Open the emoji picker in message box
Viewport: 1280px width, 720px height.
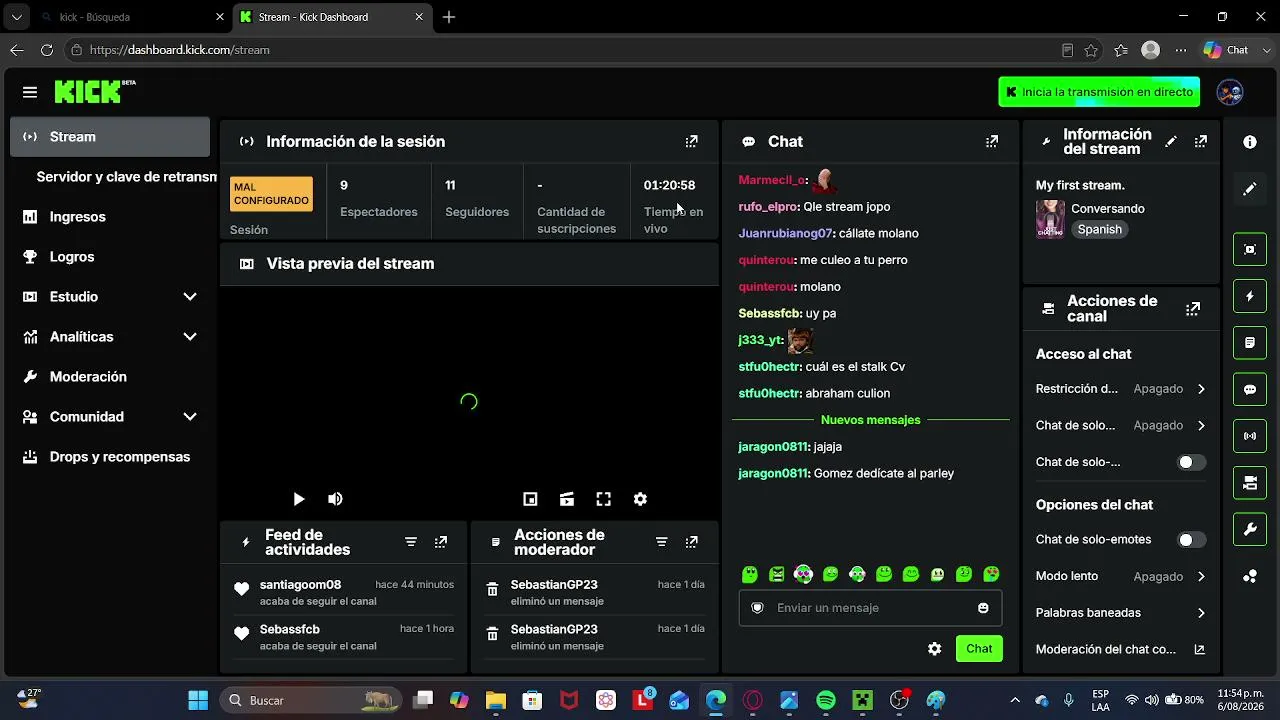click(983, 608)
